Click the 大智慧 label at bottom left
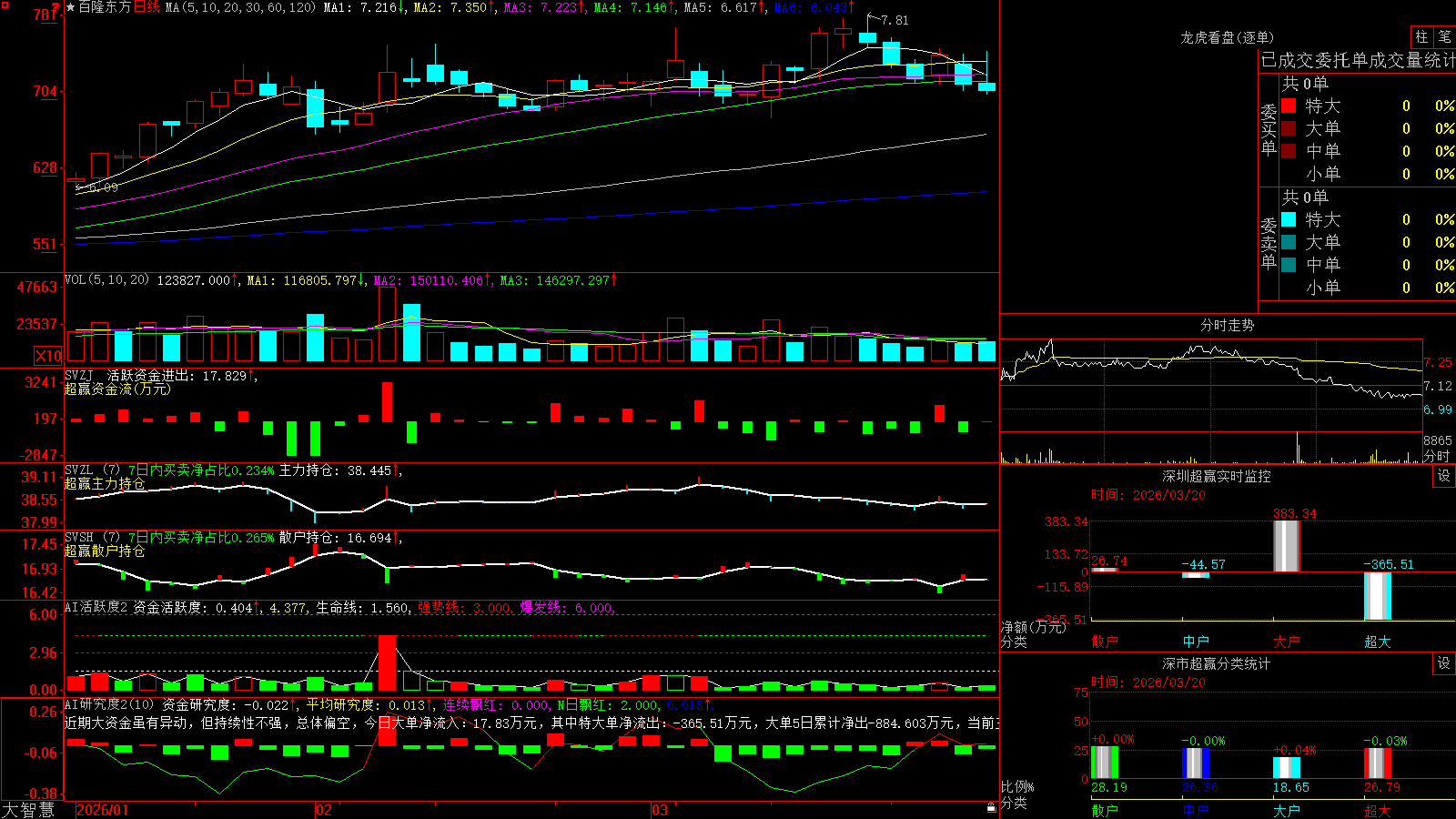The height and width of the screenshot is (819, 1456). pos(28,809)
